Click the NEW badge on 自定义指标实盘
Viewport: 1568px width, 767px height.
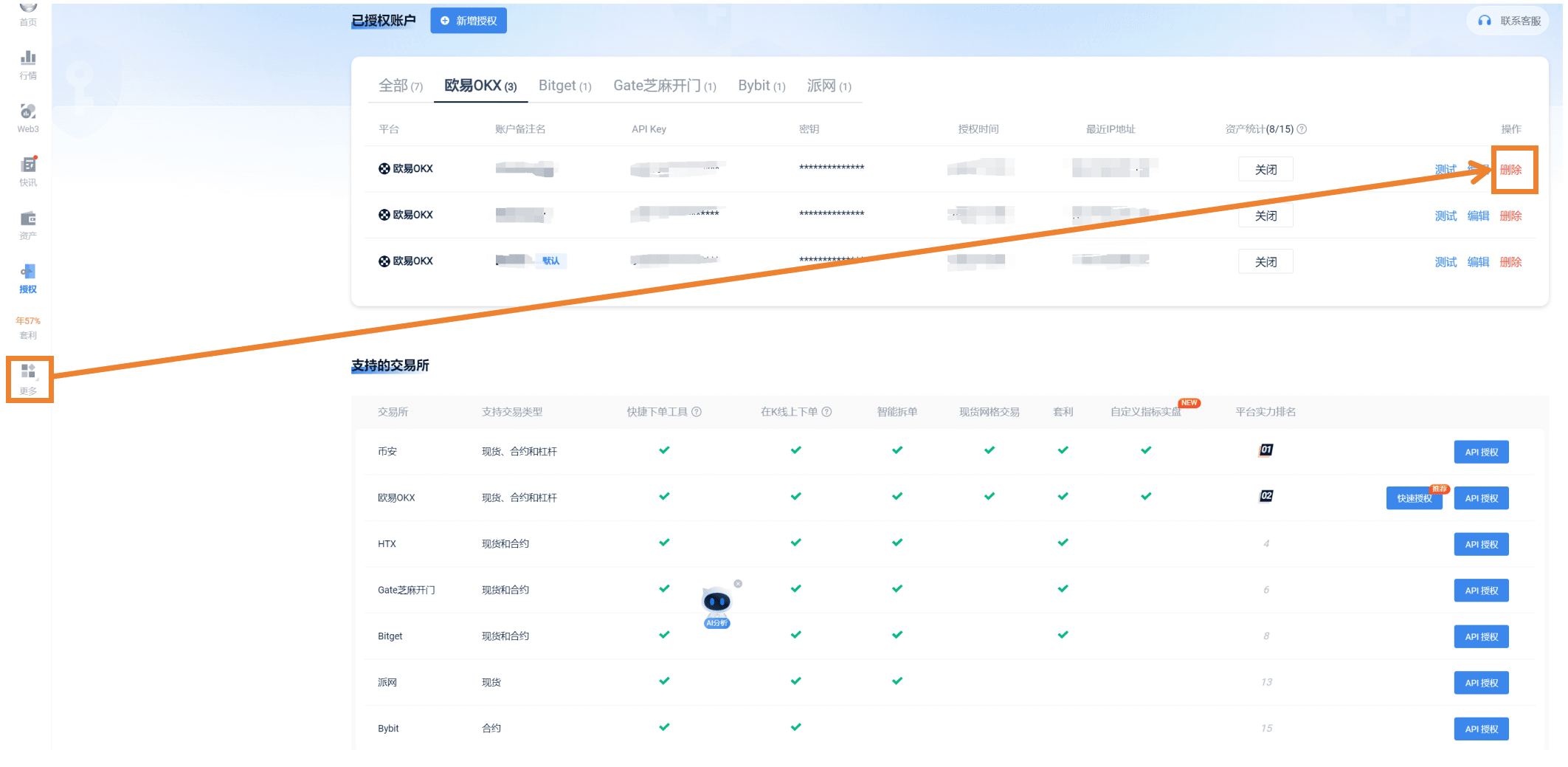1189,403
